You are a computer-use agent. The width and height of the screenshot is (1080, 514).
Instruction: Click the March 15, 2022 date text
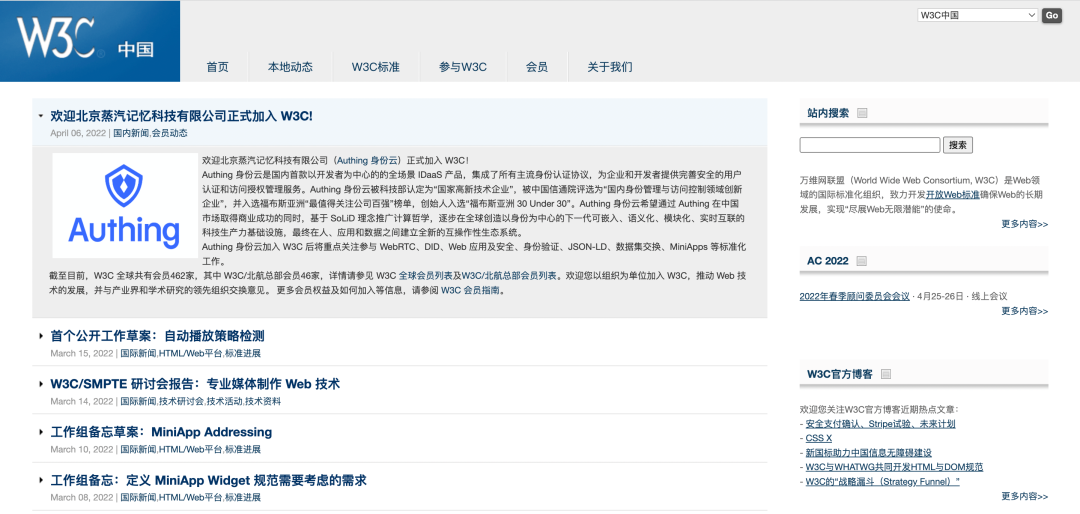(x=81, y=353)
